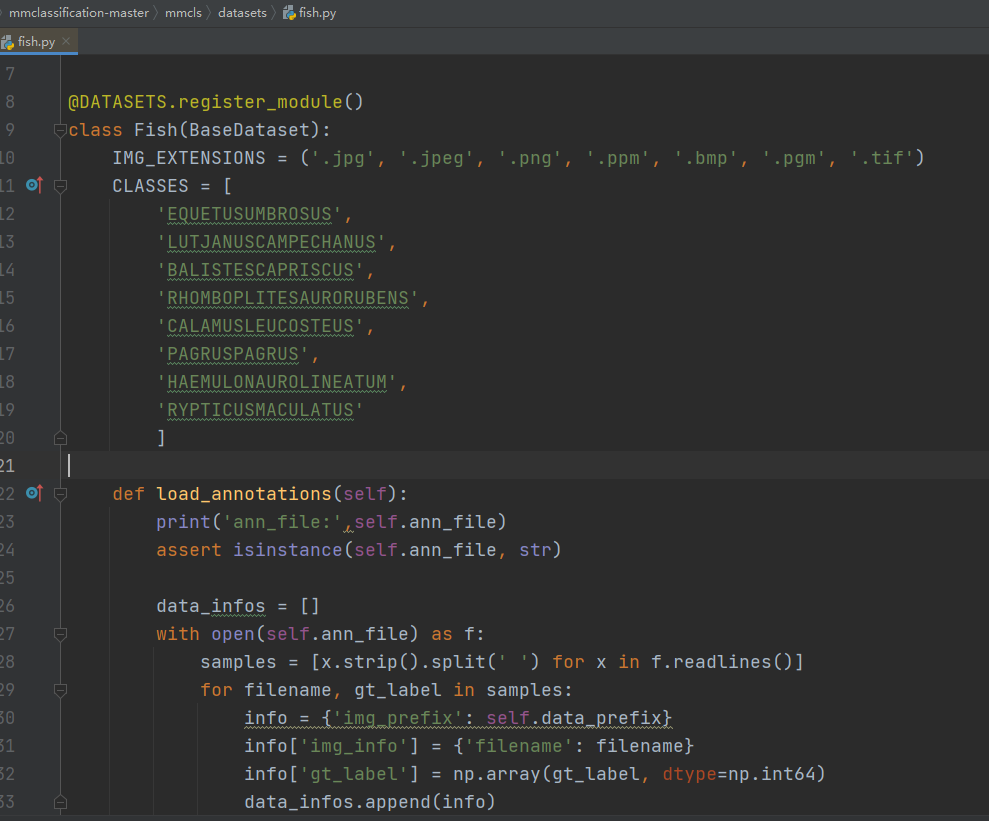Click the Python file icon in fish.py tab
This screenshot has height=821, width=989.
(x=8, y=42)
